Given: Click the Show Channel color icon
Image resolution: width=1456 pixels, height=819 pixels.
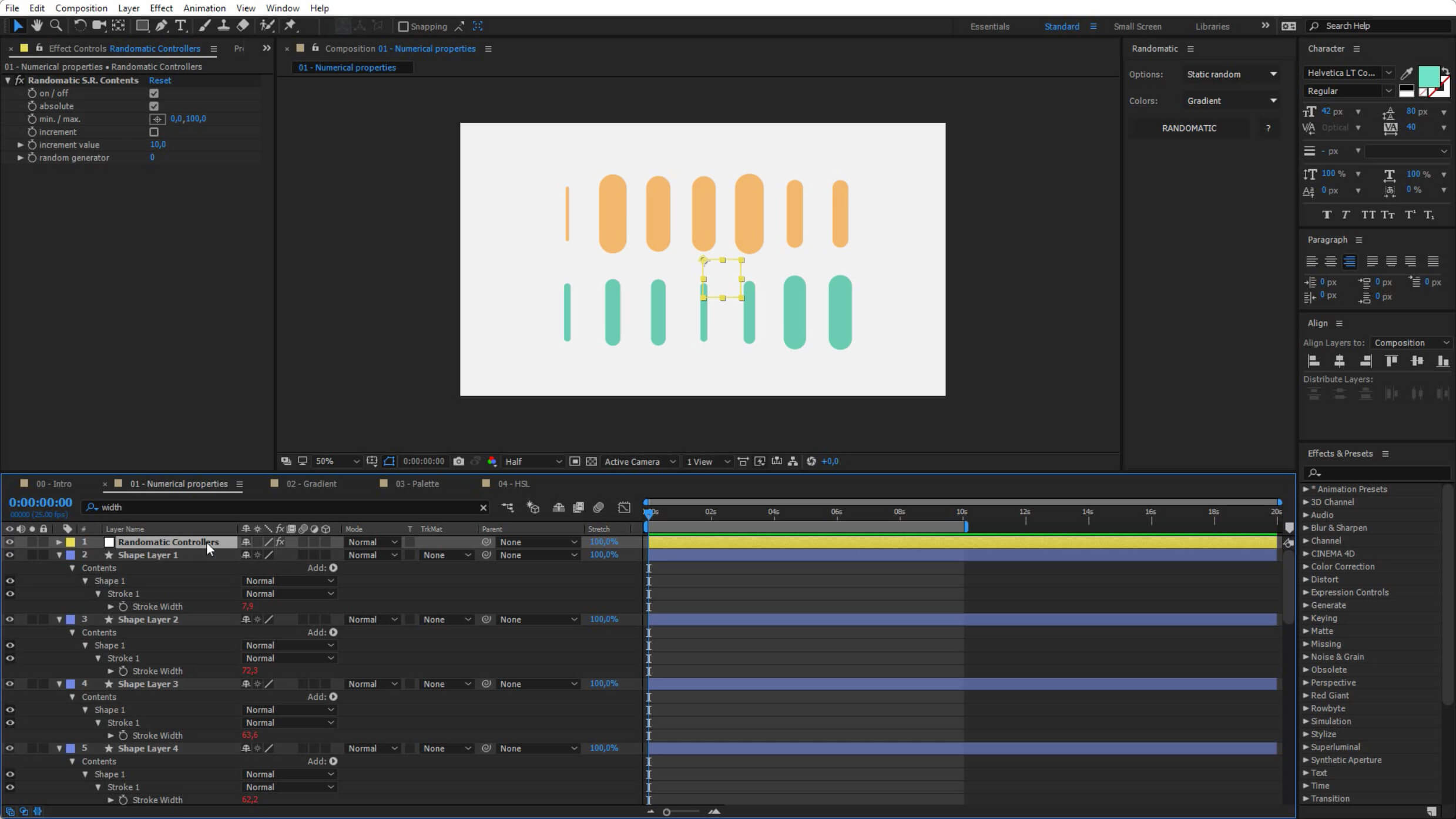Looking at the screenshot, I should [492, 462].
